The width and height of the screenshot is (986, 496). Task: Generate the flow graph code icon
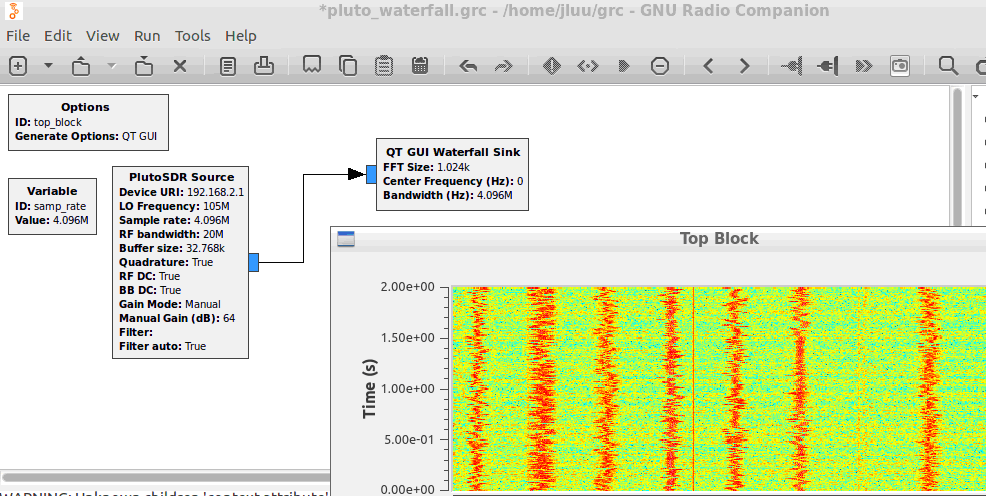587,65
